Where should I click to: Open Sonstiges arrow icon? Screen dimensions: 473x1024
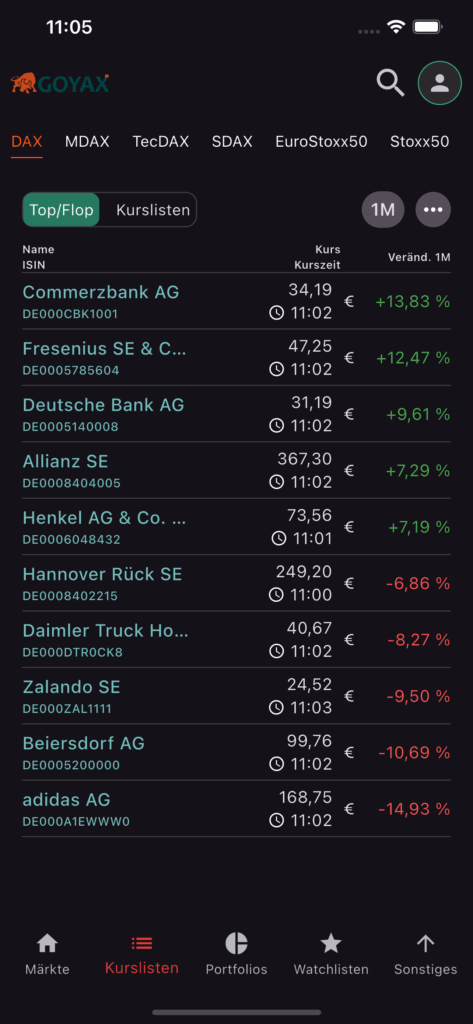click(x=425, y=943)
